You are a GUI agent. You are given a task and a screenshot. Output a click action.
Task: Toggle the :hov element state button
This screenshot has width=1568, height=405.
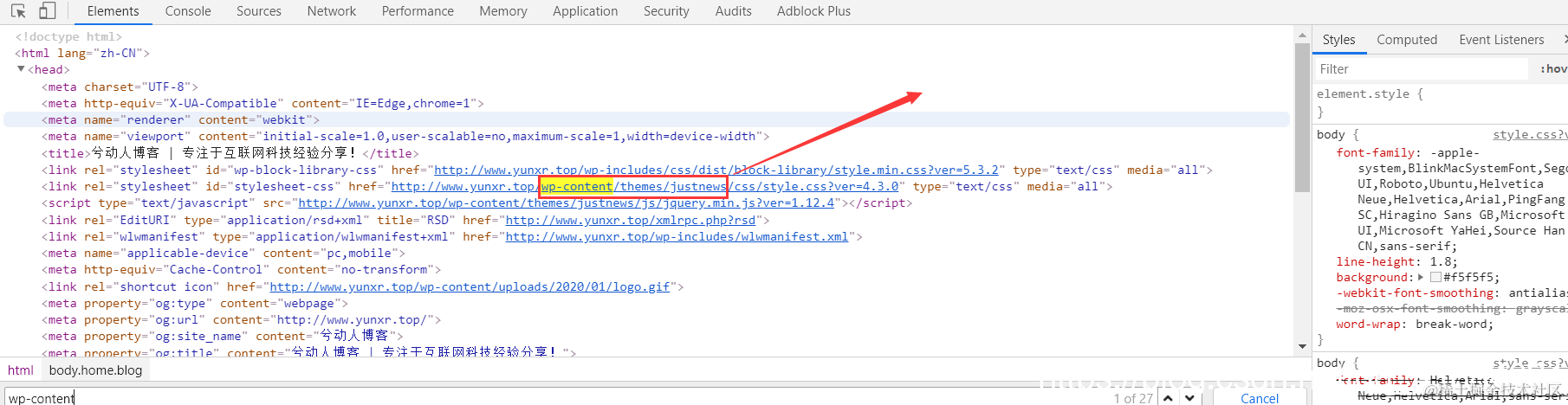coord(1553,68)
